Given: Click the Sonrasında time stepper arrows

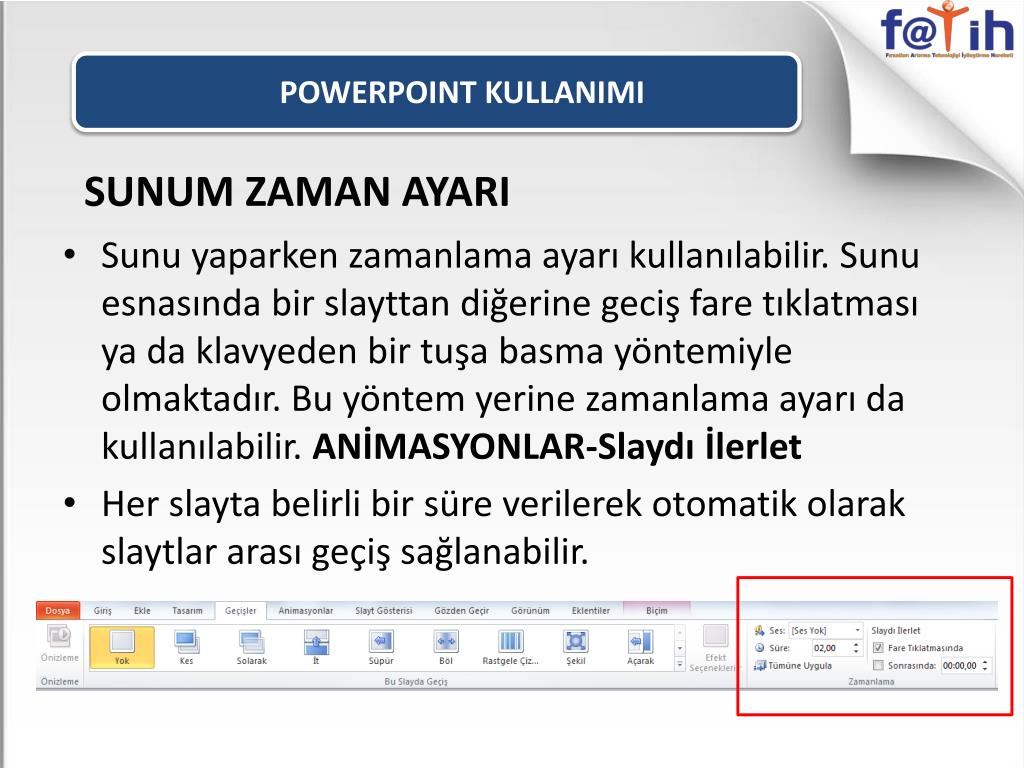Looking at the screenshot, I should 985,665.
